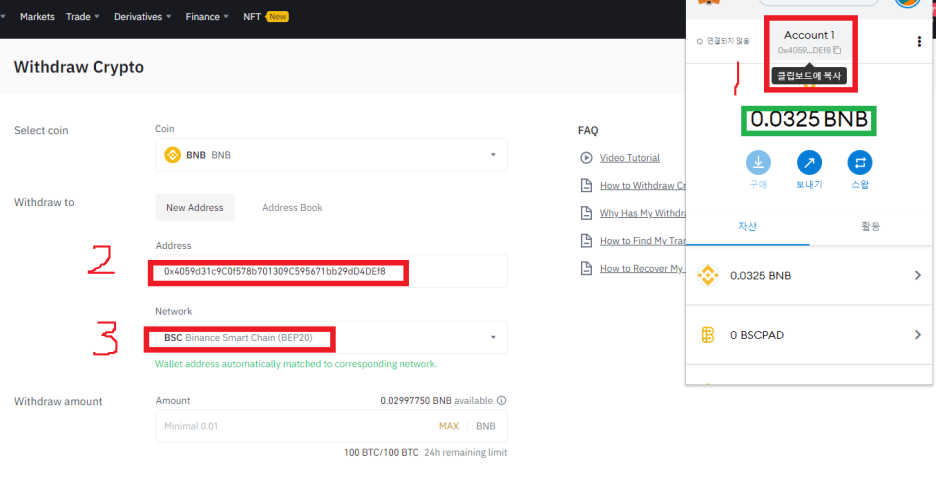The width and height of the screenshot is (936, 493).
Task: Open Why Has My Withdrawal FAQ link
Action: click(643, 213)
